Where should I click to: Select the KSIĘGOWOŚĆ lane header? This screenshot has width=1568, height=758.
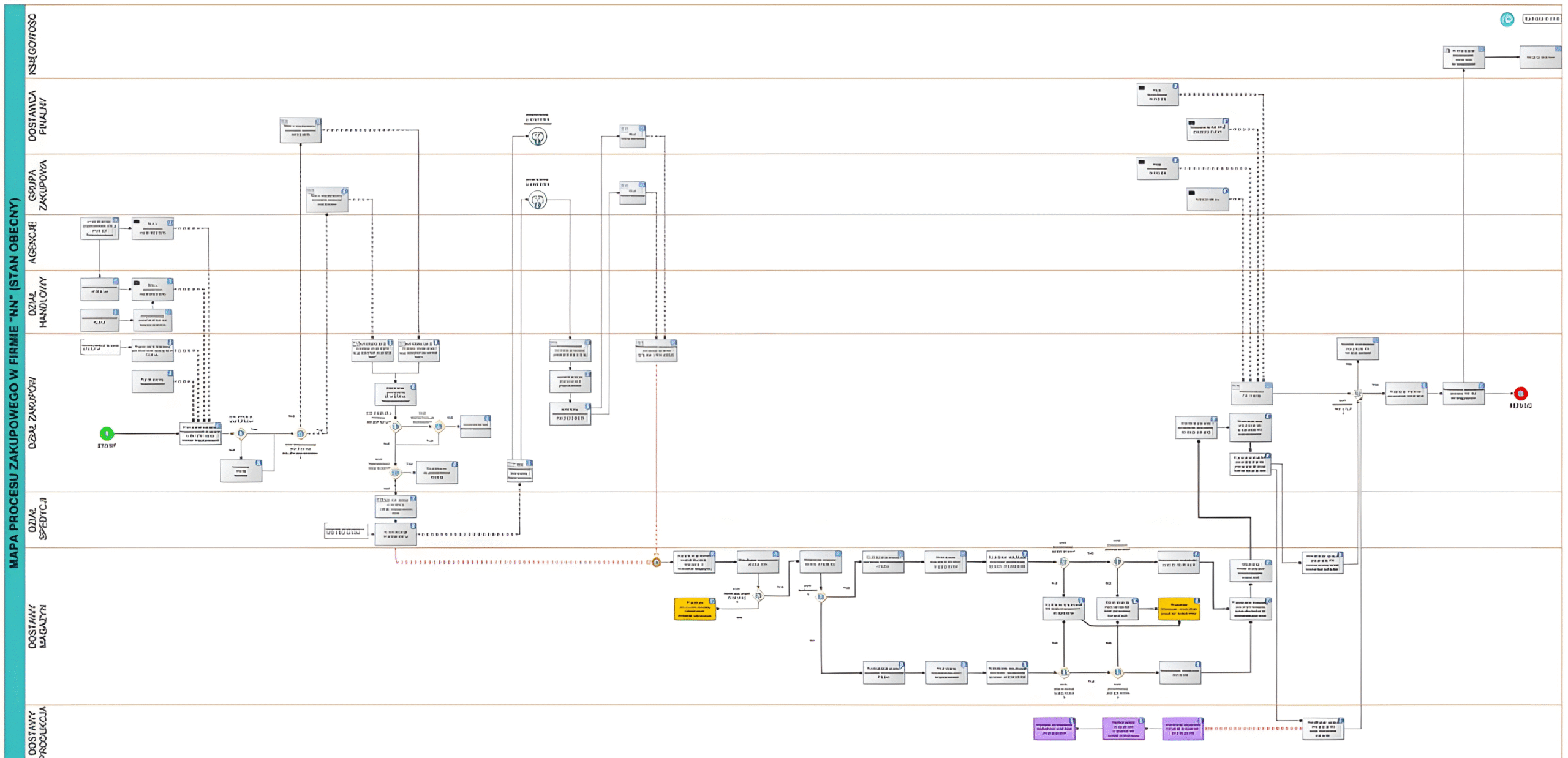tap(32, 44)
